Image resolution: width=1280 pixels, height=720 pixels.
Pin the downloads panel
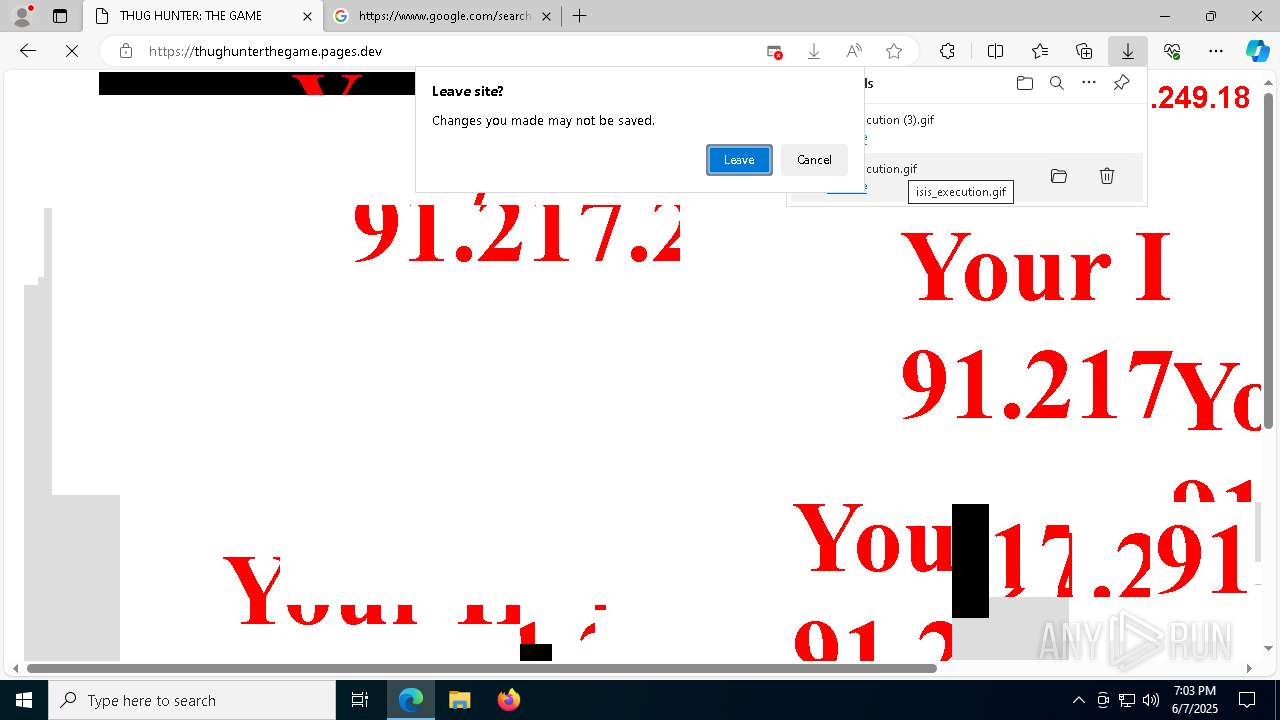[1122, 83]
